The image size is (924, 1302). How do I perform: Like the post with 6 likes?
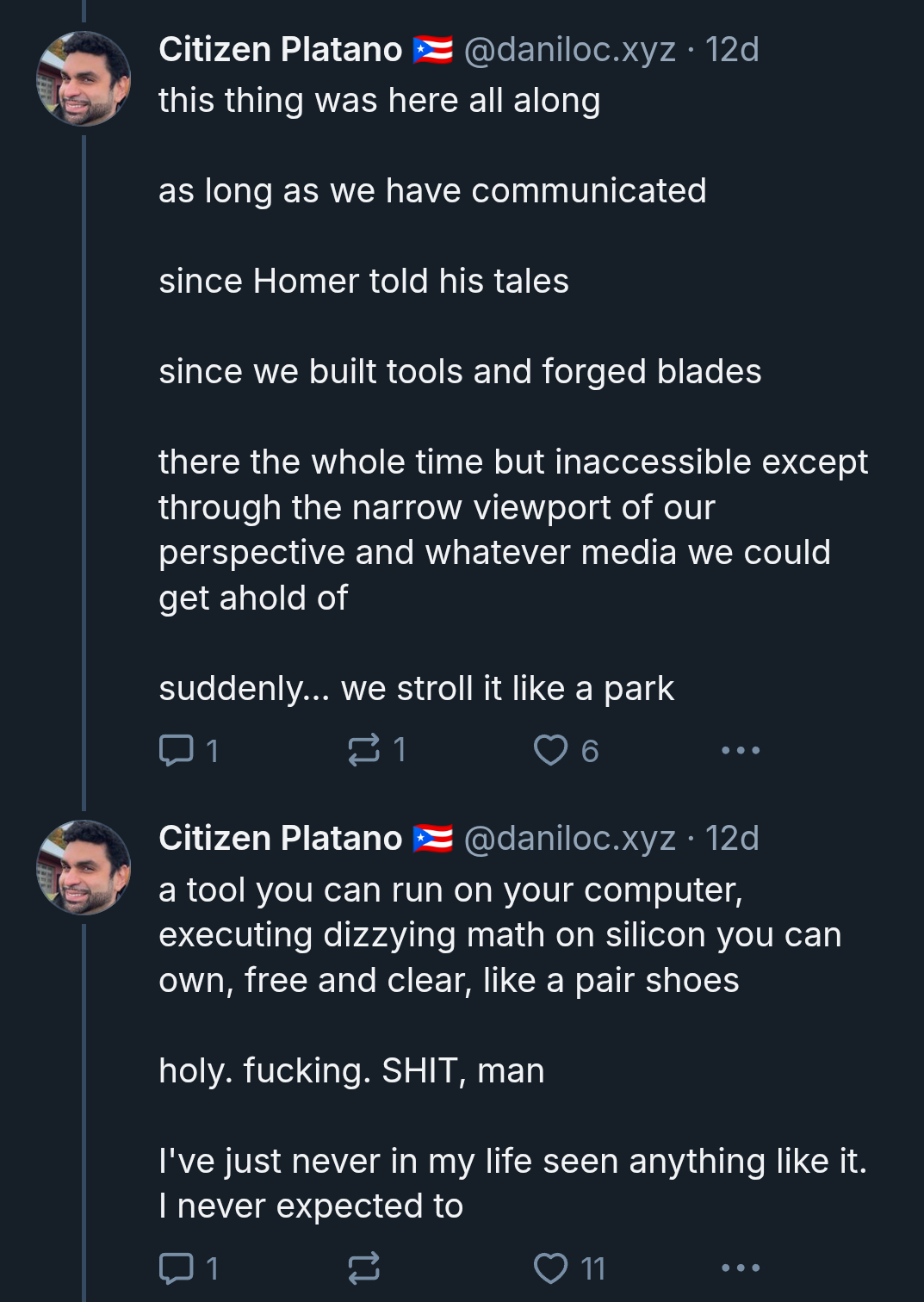pyautogui.click(x=551, y=750)
